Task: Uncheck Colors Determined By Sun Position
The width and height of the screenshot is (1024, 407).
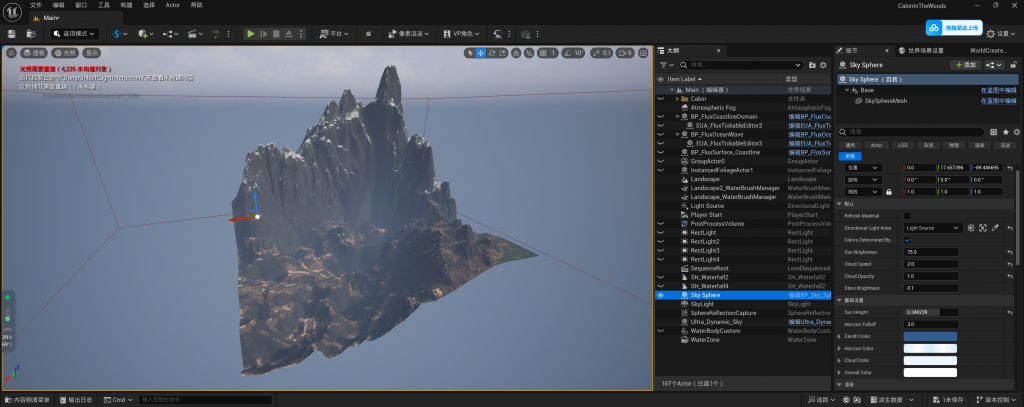Action: 907,240
